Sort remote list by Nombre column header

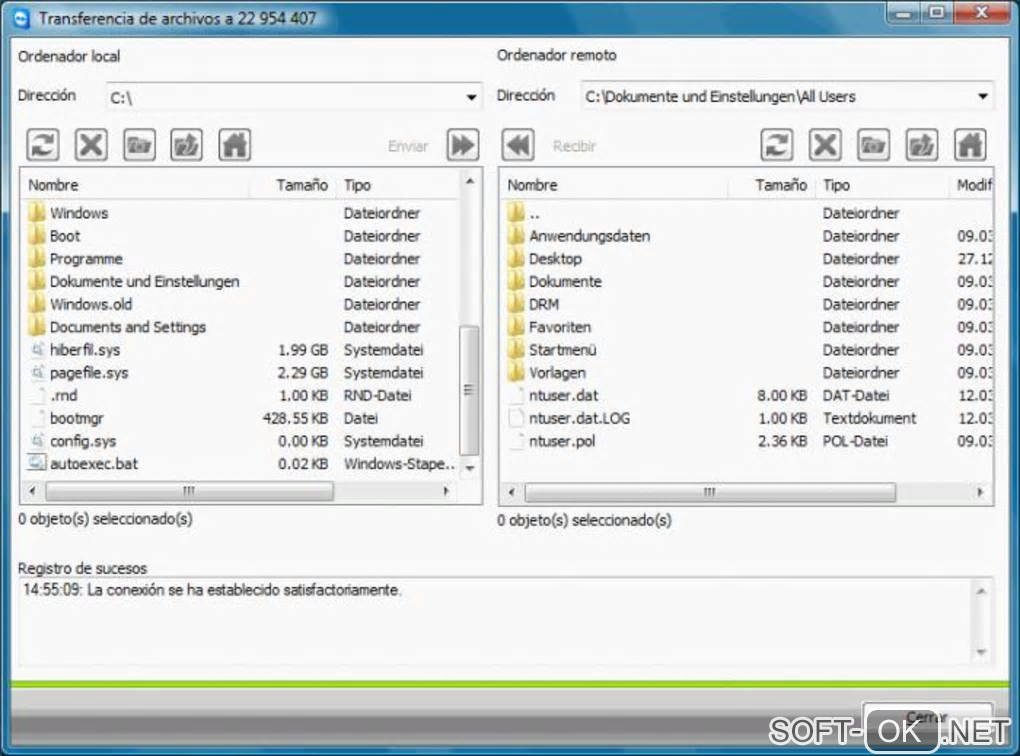coord(615,185)
